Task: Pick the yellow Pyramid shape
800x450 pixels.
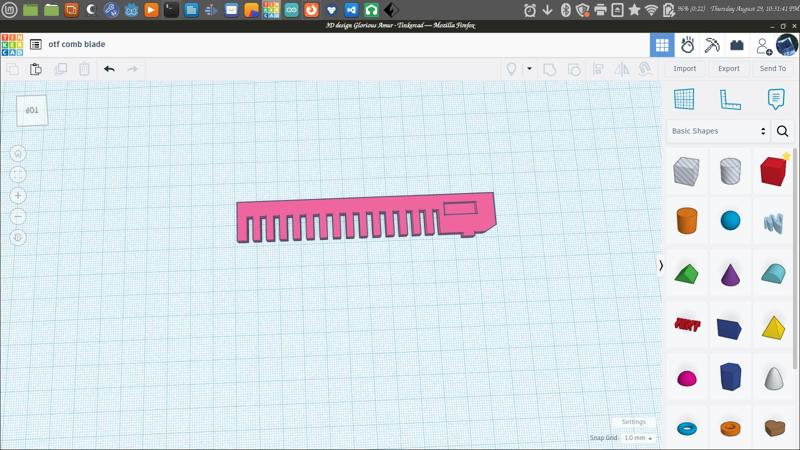Action: [x=773, y=328]
